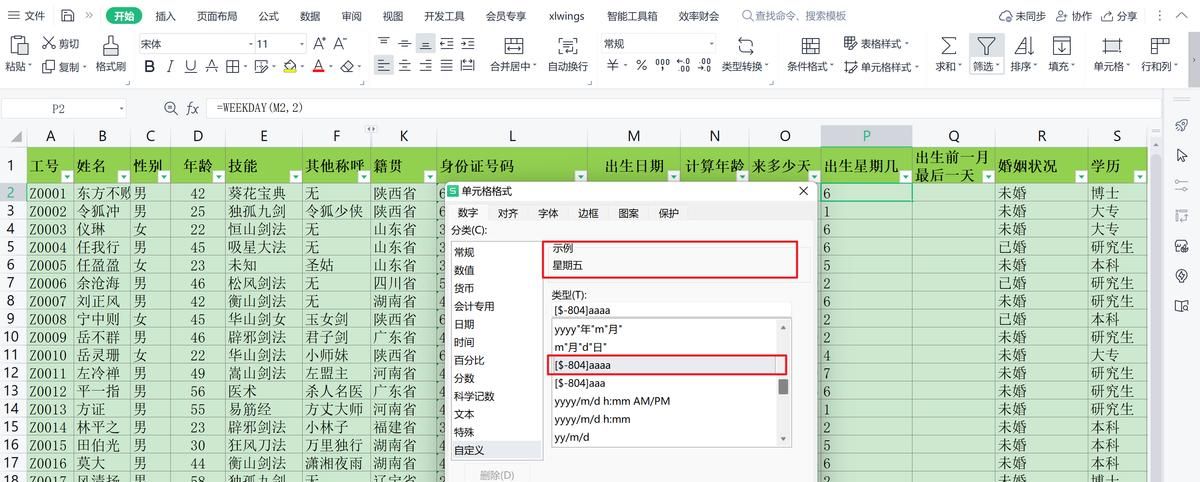Viewport: 1200px width, 482px height.
Task: Toggle Italic formatting
Action: tap(170, 66)
